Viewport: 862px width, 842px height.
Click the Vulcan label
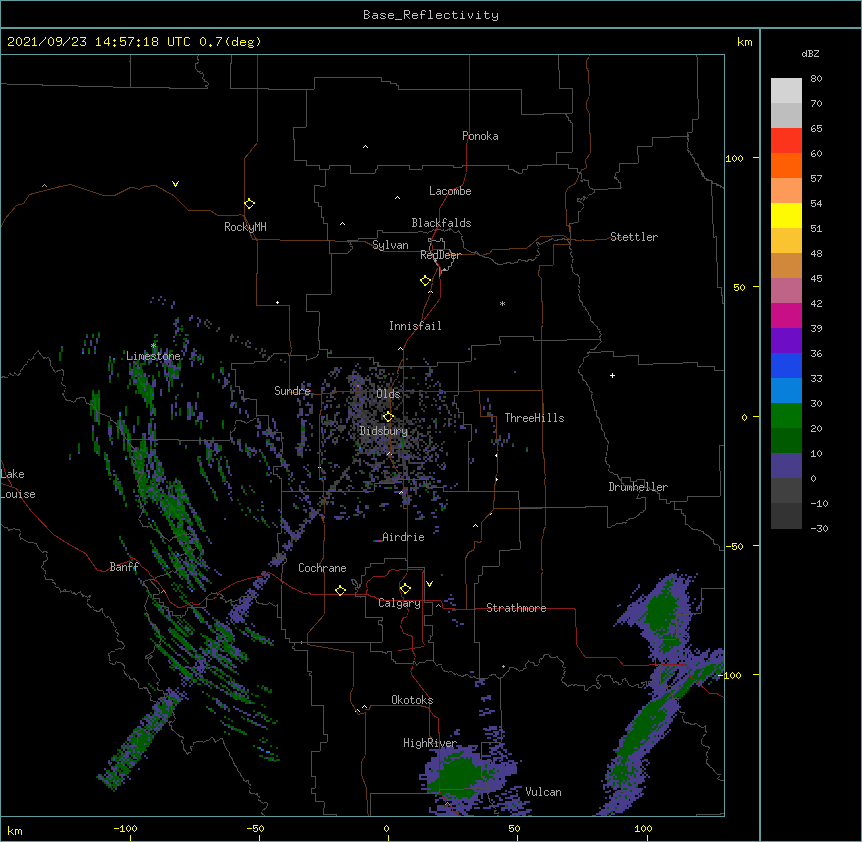[543, 792]
